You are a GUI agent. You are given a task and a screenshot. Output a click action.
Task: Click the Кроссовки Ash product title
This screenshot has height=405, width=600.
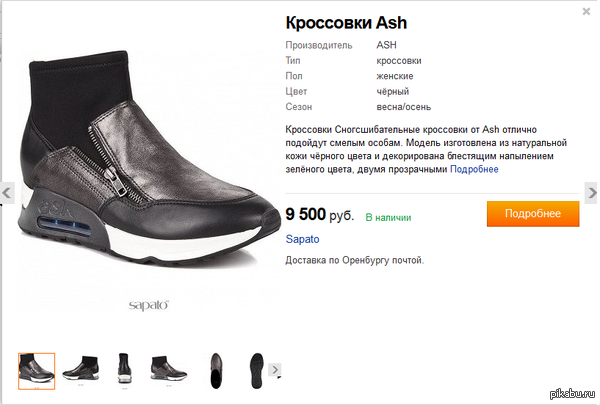coord(346,22)
